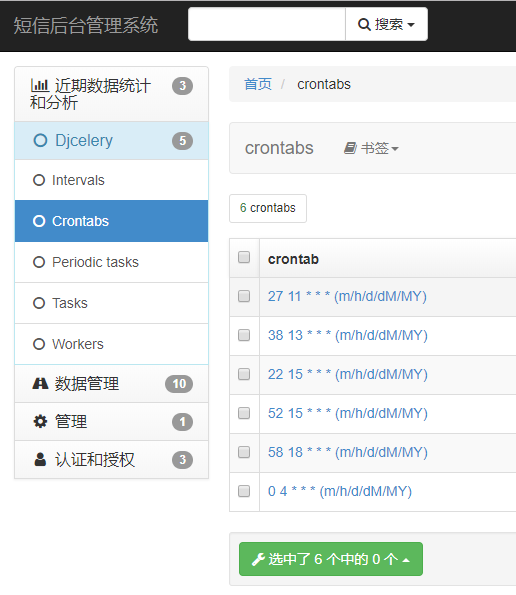Toggle the select-all checkbox in crontab header

click(244, 257)
